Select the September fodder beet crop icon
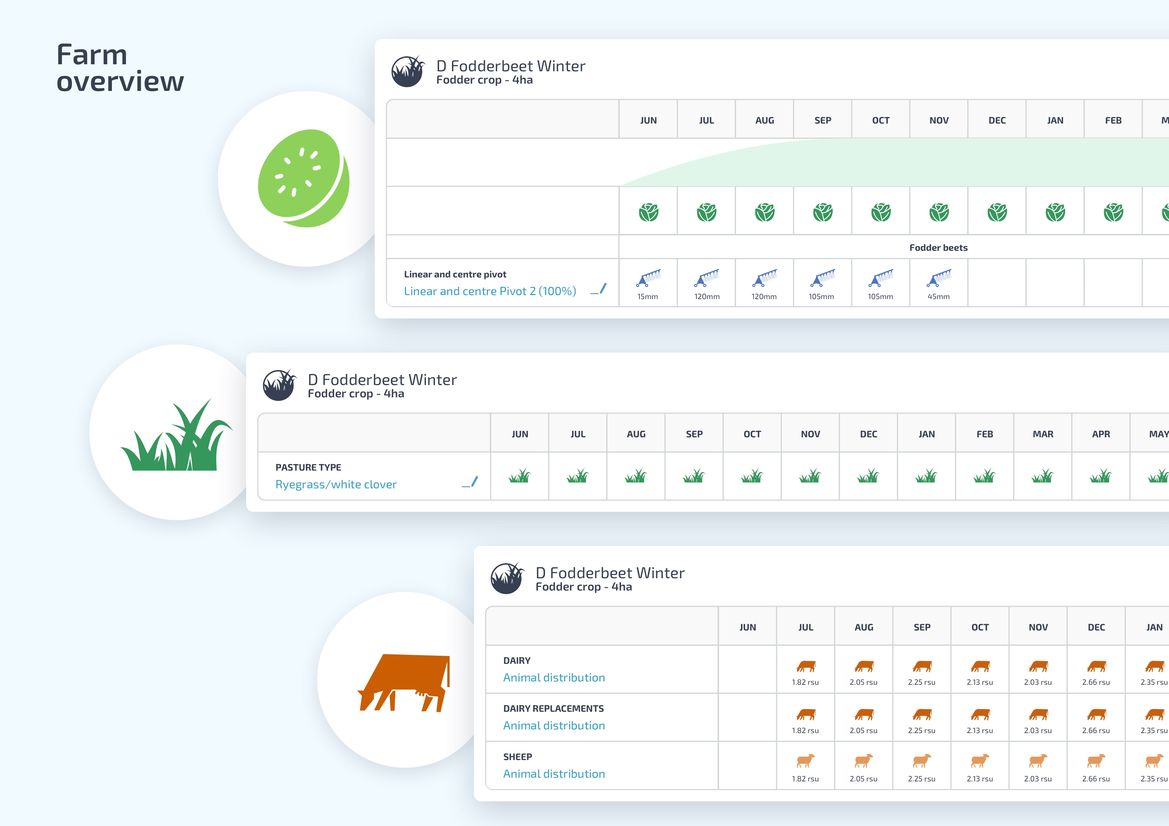Viewport: 1169px width, 826px height. tap(822, 212)
